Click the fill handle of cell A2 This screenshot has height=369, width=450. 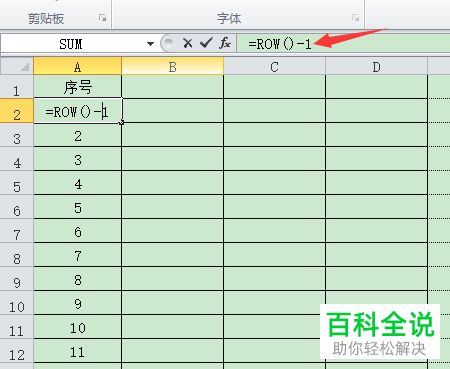[122, 123]
